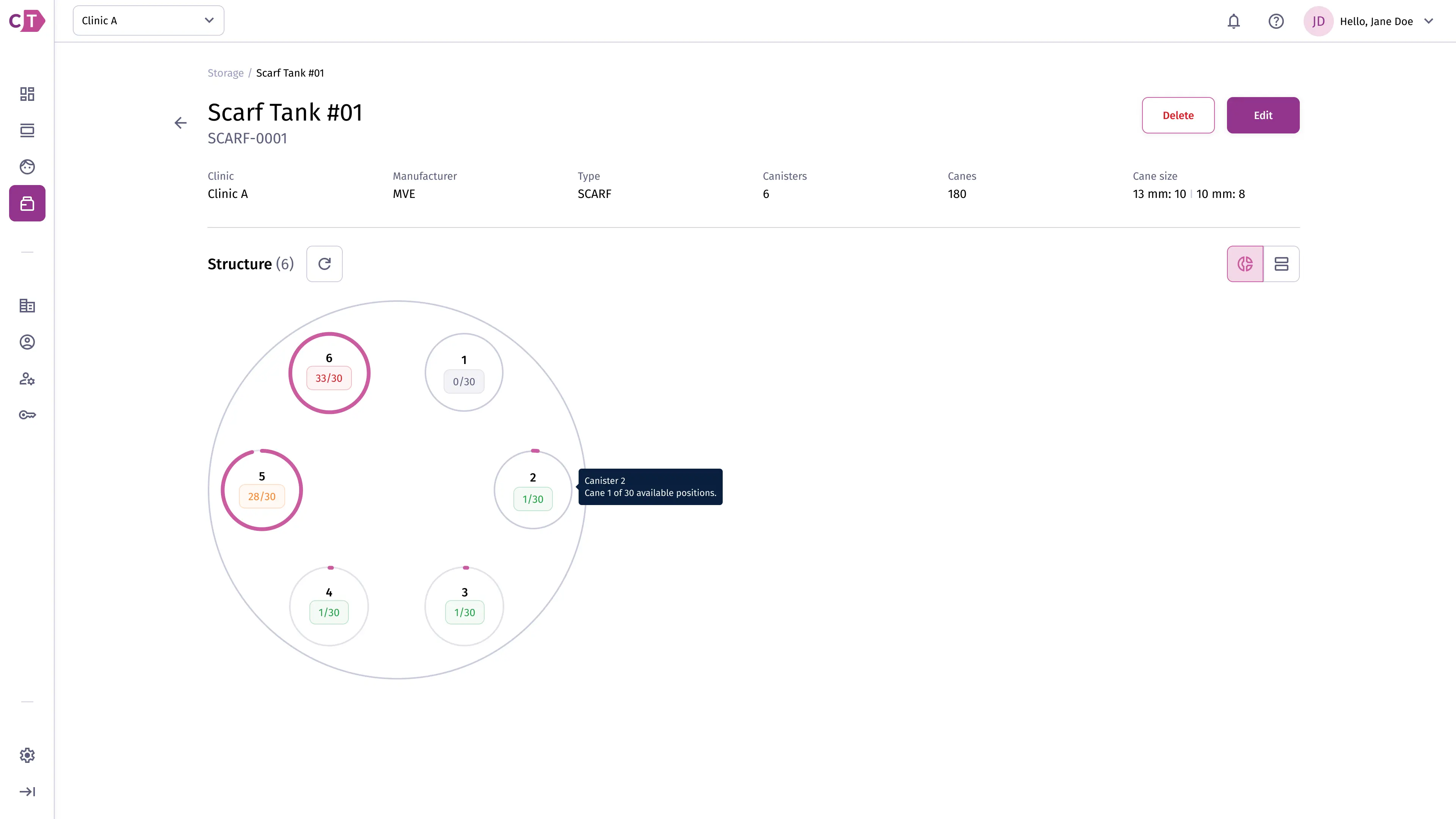Select canister 1 with 0/30
1456x819 pixels.
[x=464, y=372]
